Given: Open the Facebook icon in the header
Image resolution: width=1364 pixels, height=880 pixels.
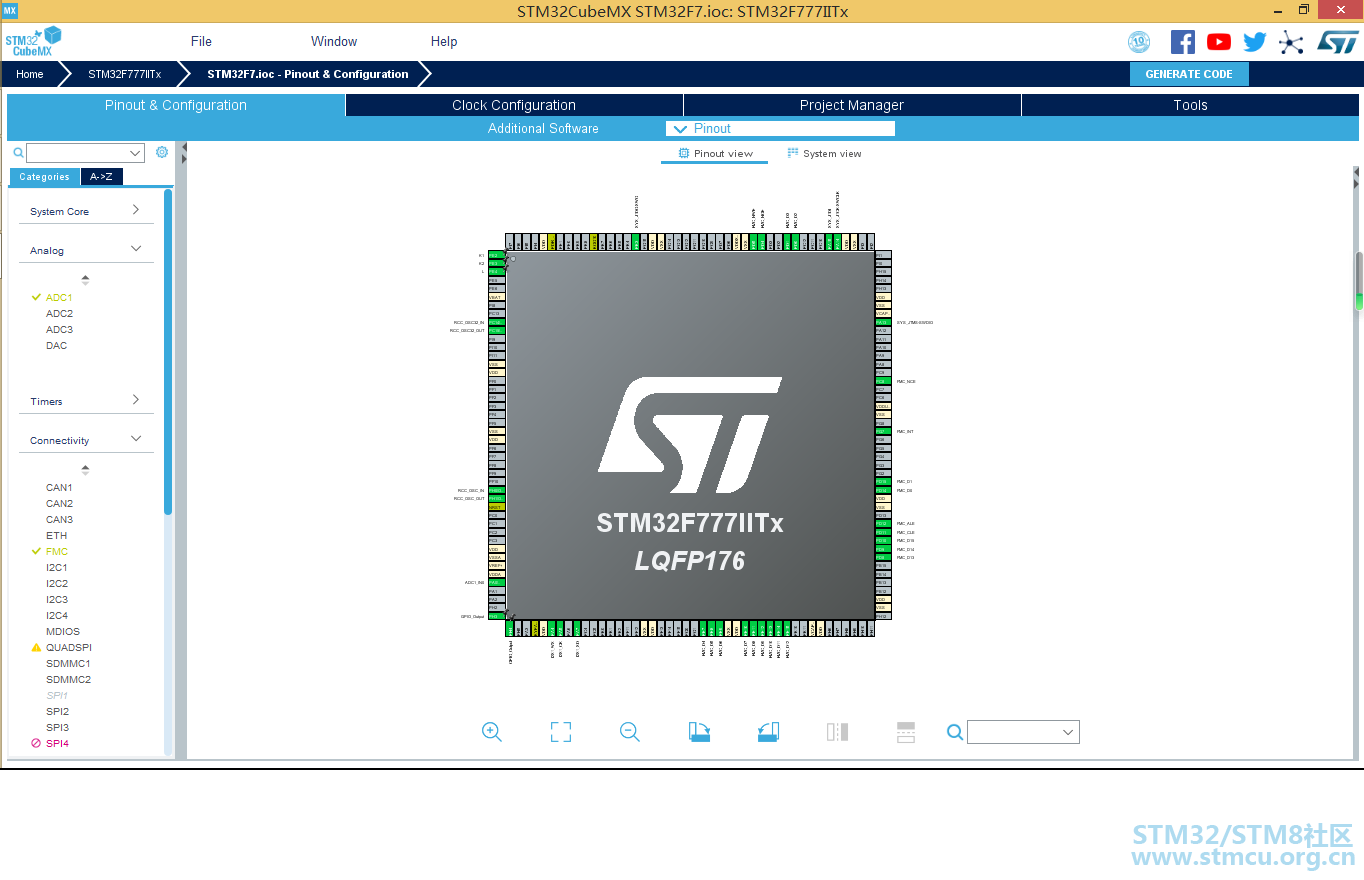Looking at the screenshot, I should pyautogui.click(x=1183, y=42).
